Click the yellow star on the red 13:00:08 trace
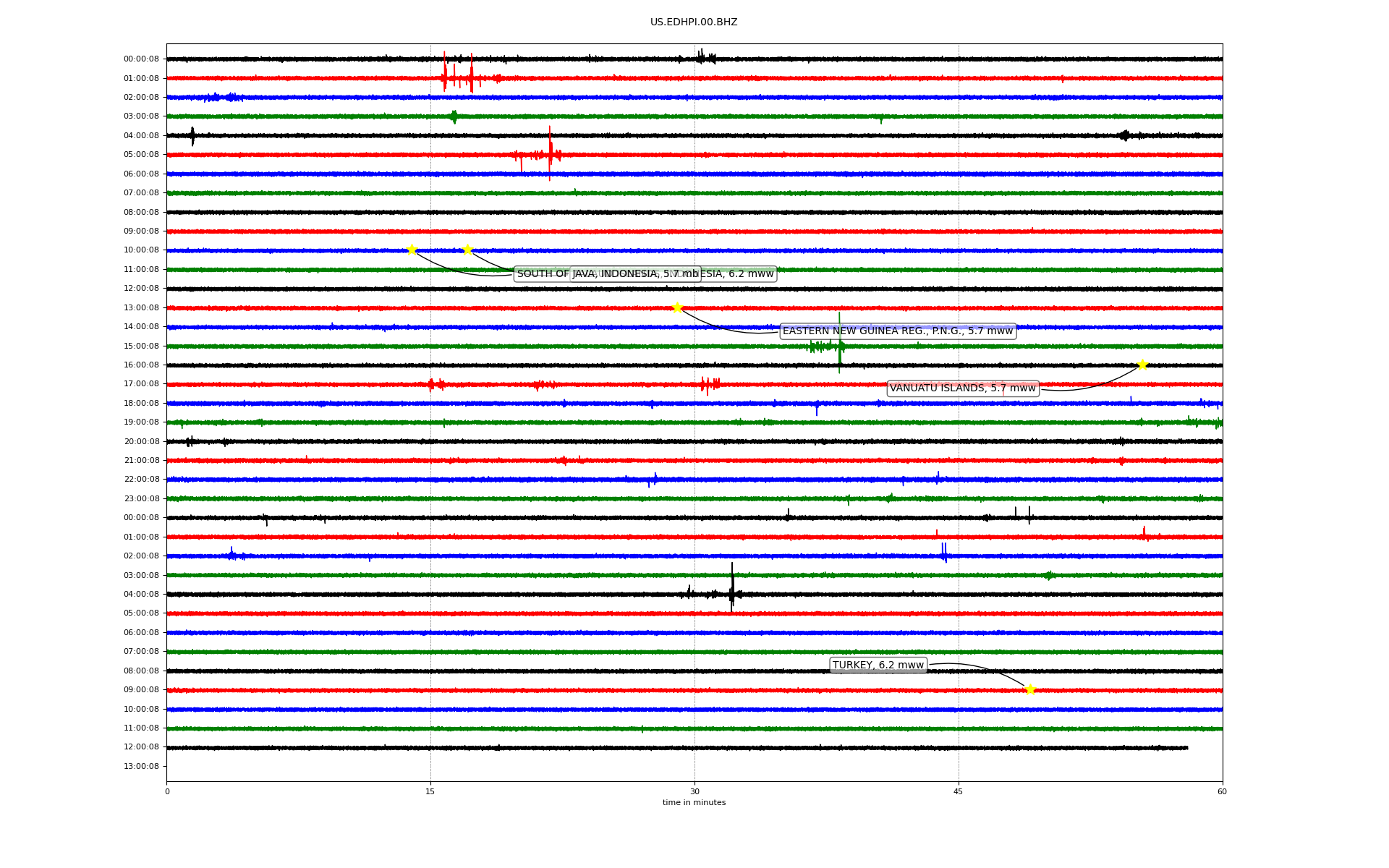Image resolution: width=1389 pixels, height=868 pixels. coord(677,307)
